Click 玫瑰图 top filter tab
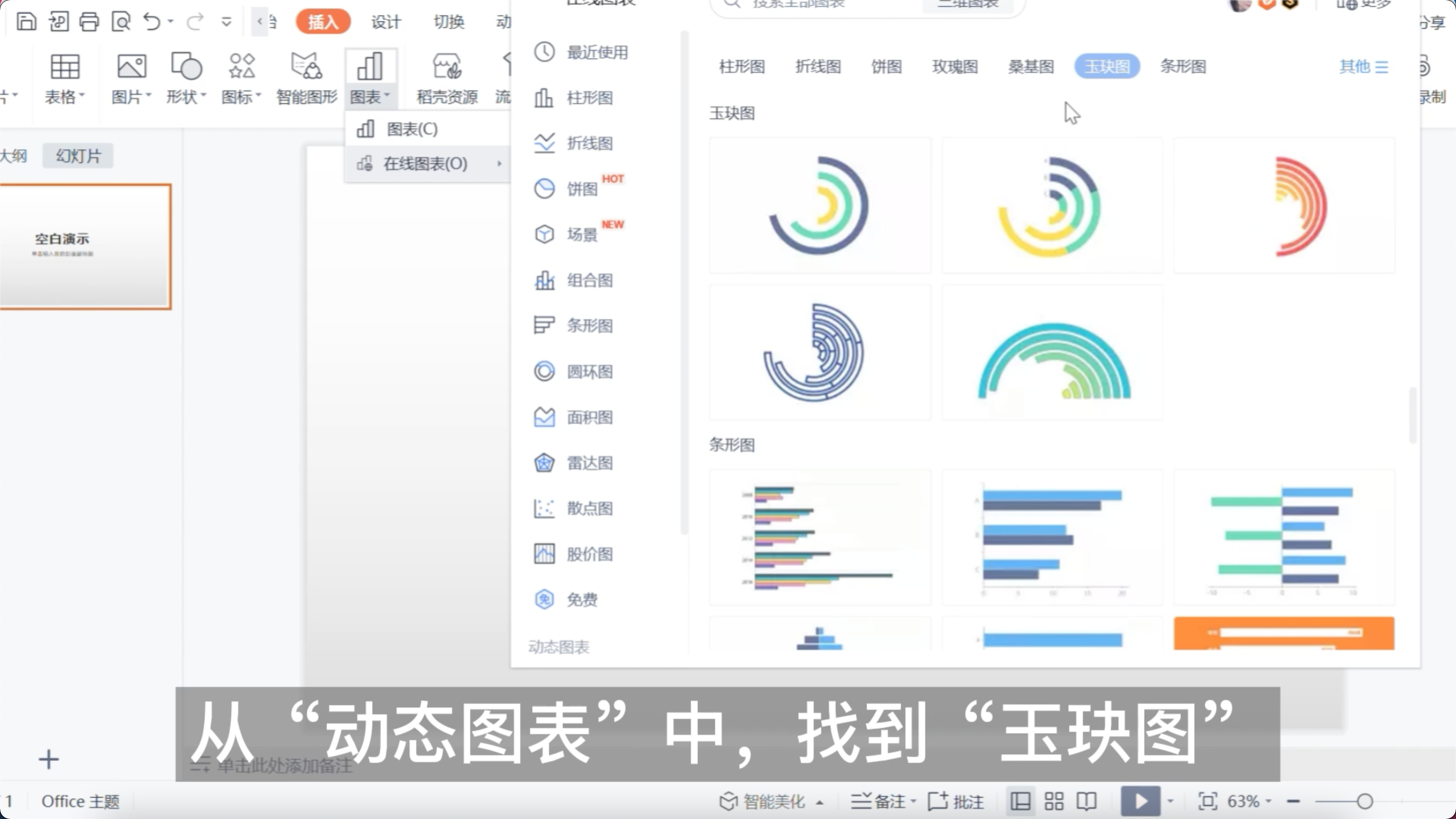This screenshot has height=819, width=1456. pos(954,67)
